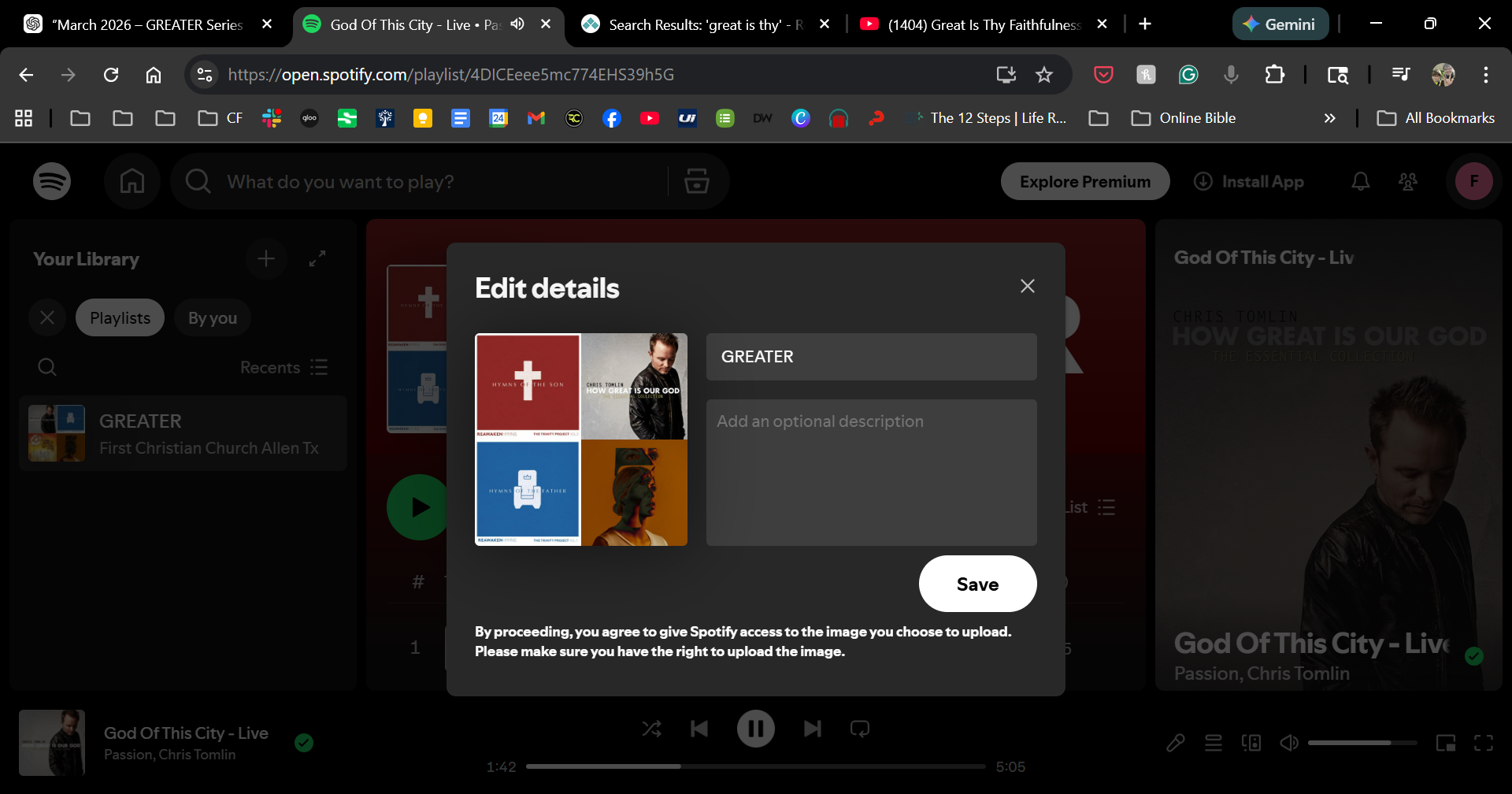
Task: Toggle repeat mode
Action: point(859,729)
